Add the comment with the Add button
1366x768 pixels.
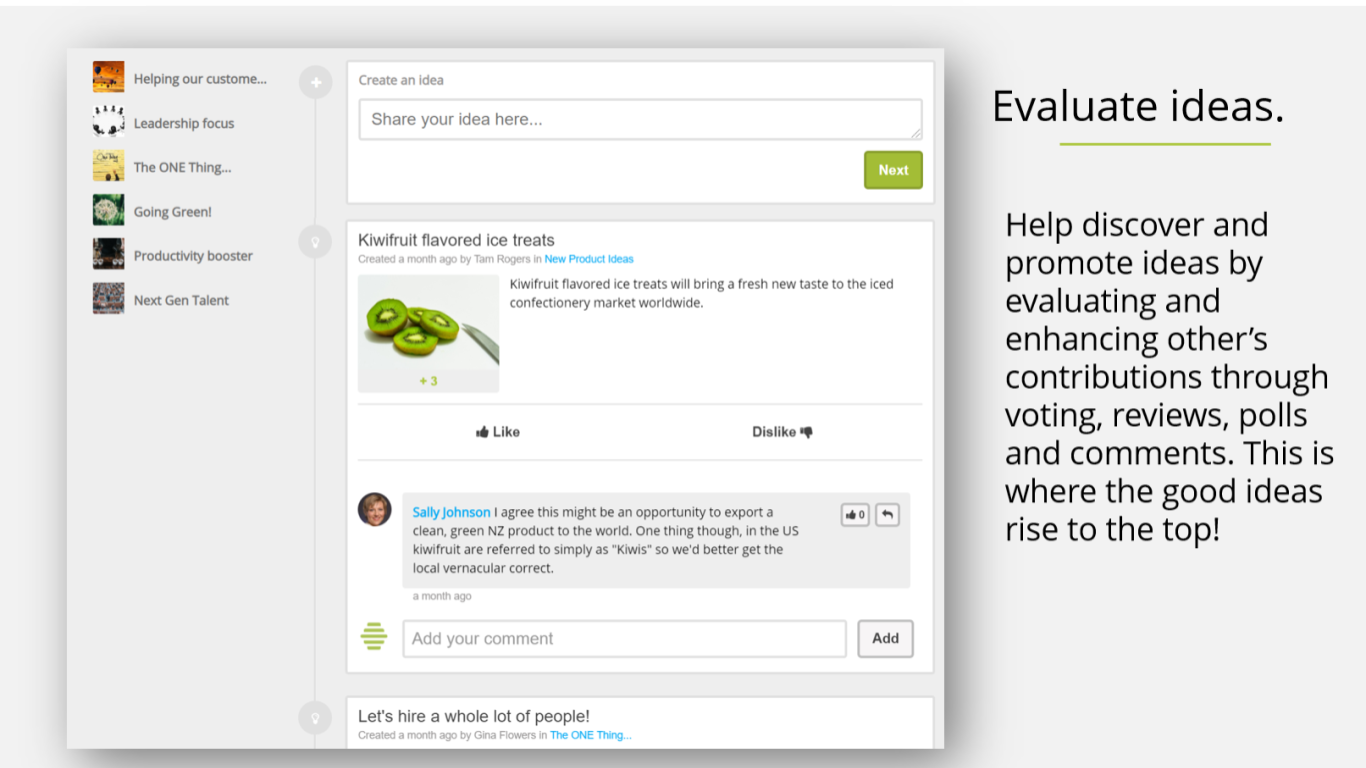885,638
